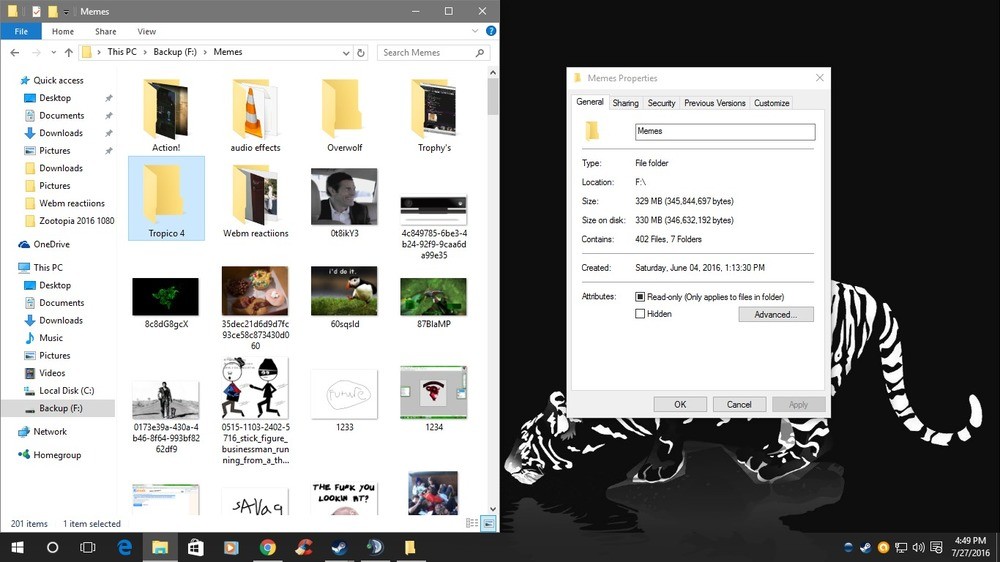Click the search magnifier icon
The width and height of the screenshot is (1000, 562).
(480, 52)
